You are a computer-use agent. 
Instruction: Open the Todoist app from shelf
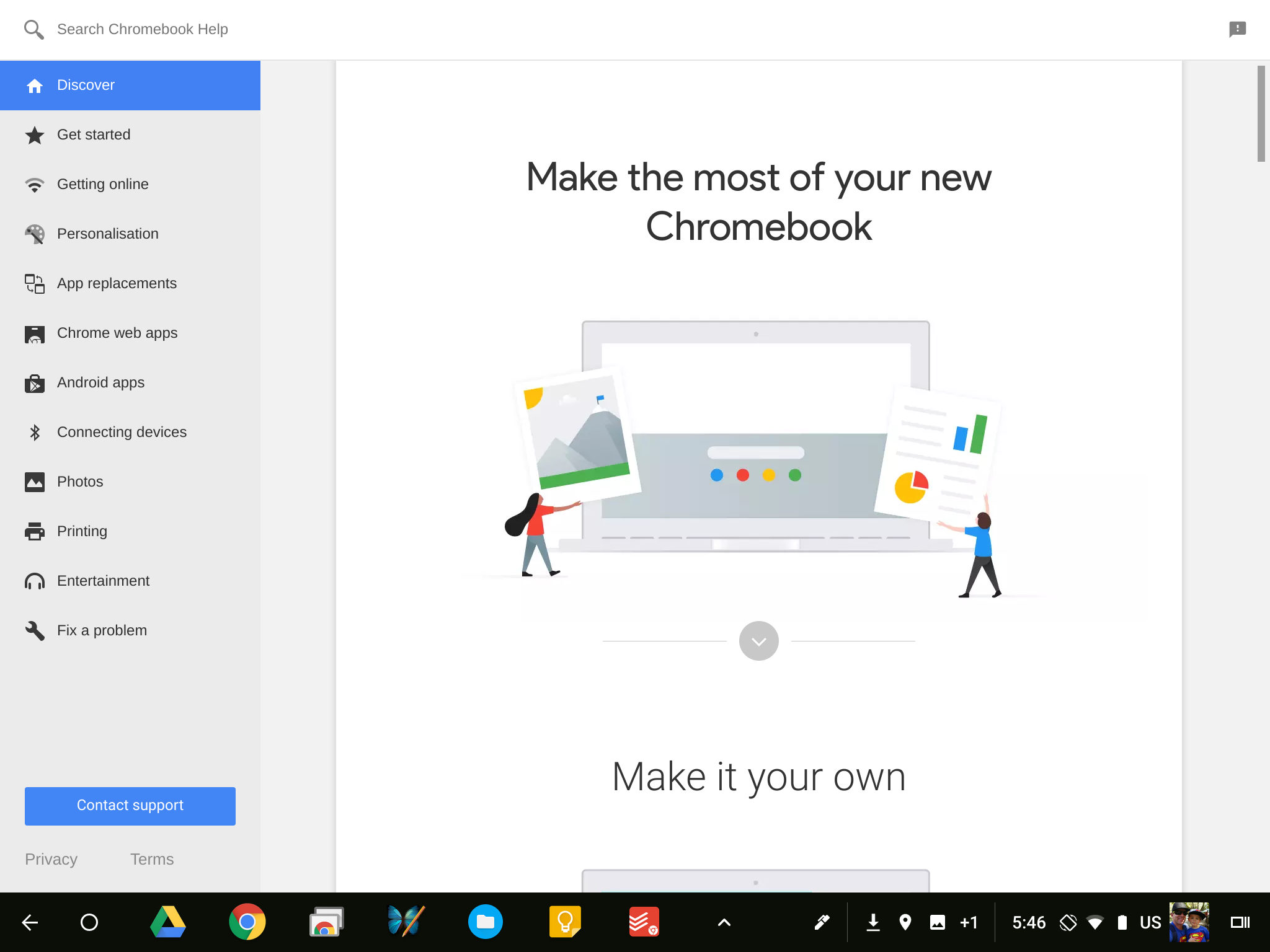644,922
